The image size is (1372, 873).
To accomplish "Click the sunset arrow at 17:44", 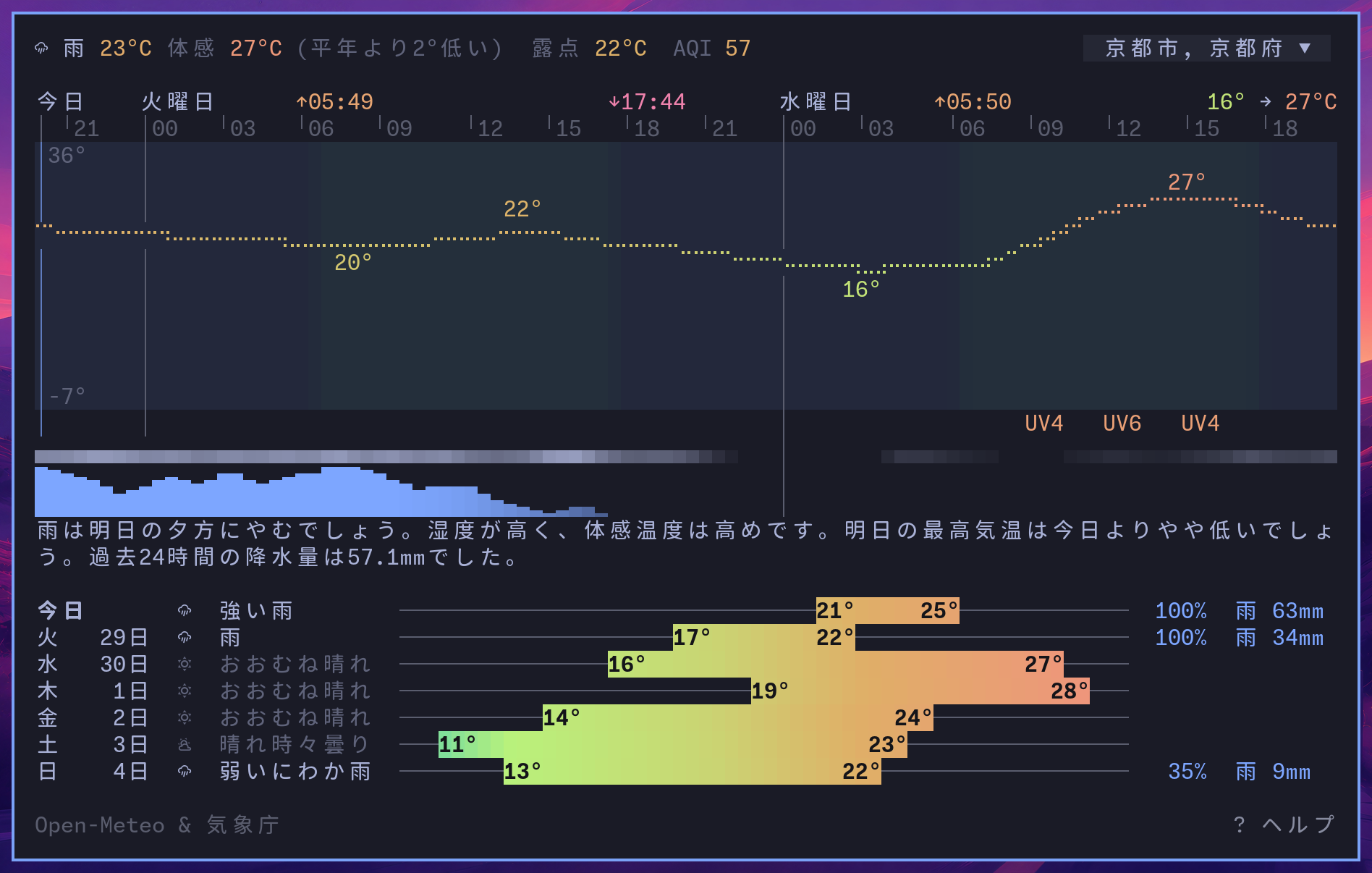I will 614,102.
